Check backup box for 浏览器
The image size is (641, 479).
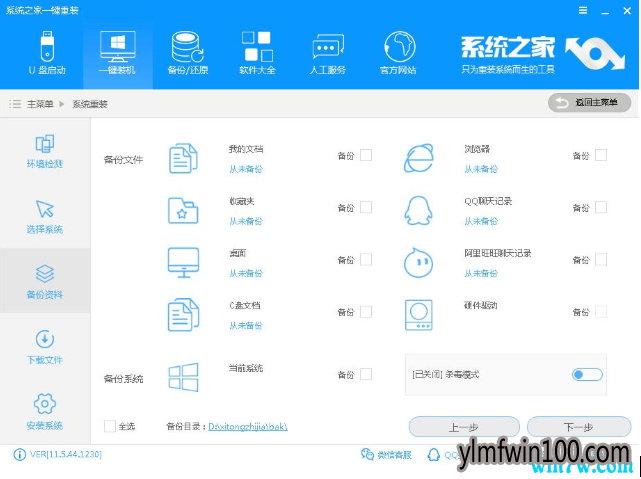(601, 155)
